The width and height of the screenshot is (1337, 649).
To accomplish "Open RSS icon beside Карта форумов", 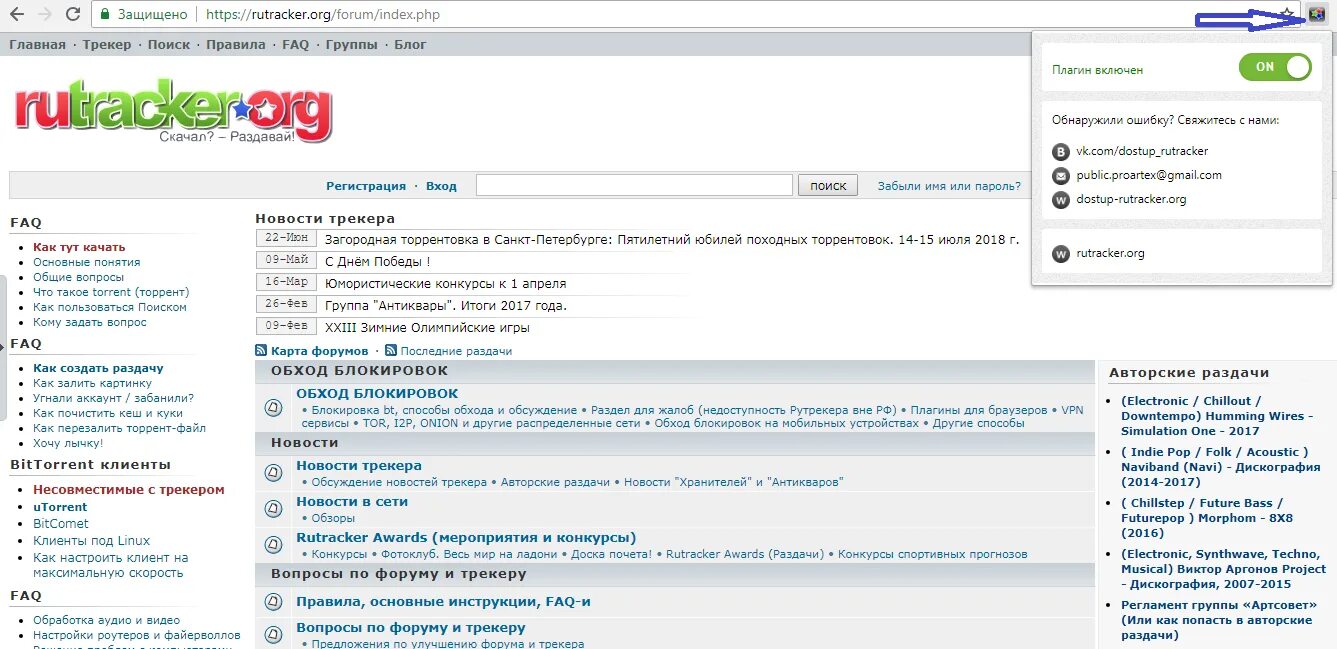I will coord(261,351).
